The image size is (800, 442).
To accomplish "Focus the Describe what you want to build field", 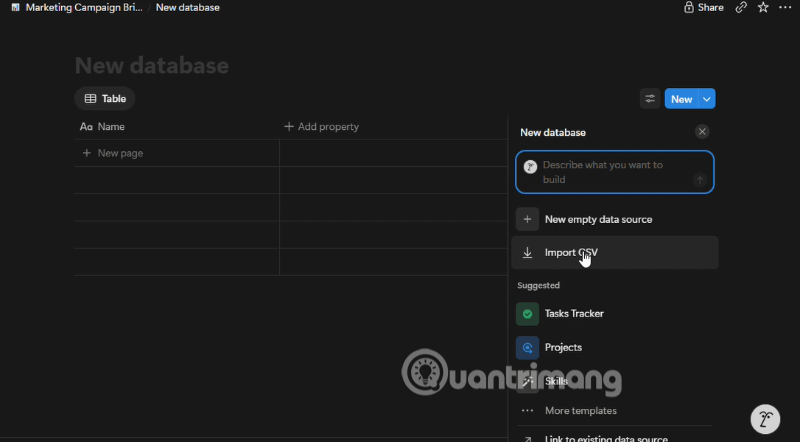I will [614, 172].
